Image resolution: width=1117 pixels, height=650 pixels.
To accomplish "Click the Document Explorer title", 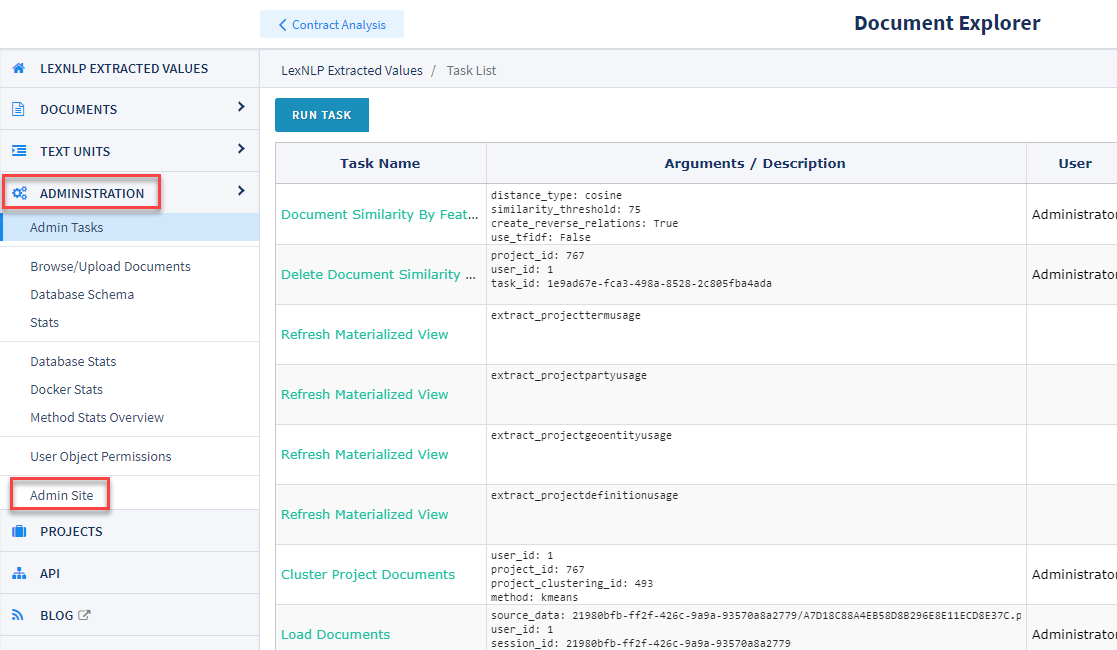I will 947,23.
